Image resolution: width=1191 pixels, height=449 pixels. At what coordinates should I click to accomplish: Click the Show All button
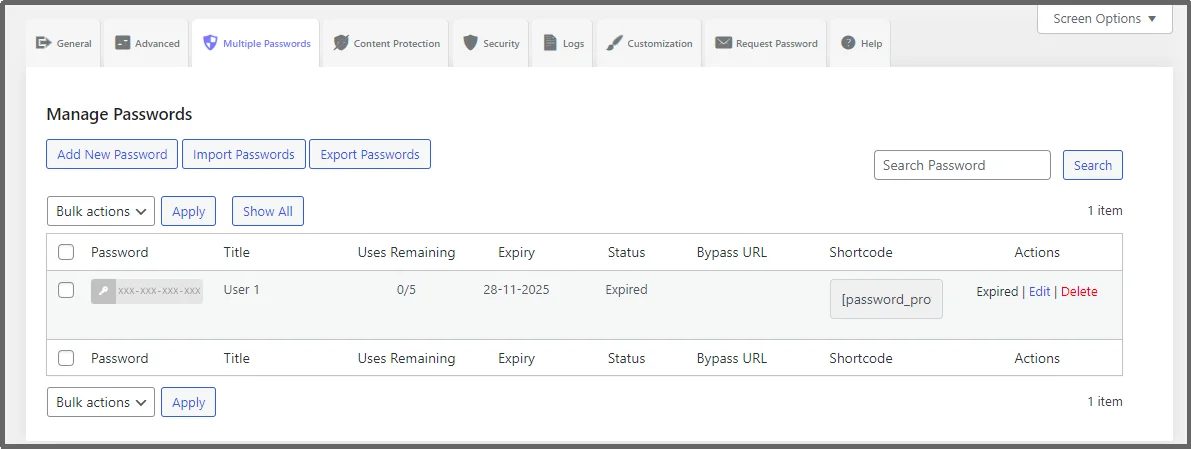[268, 211]
